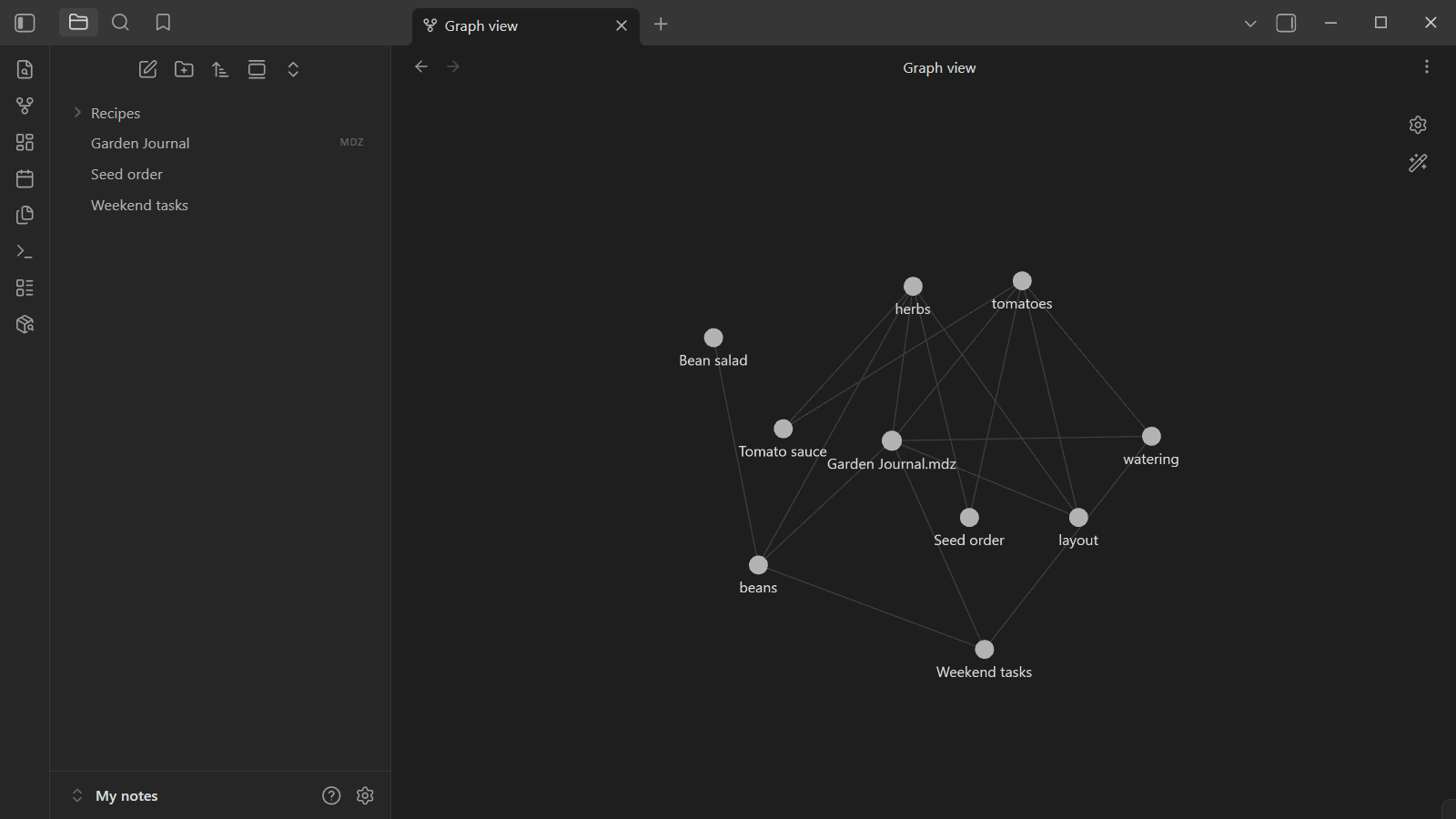The image size is (1456, 819).
Task: Open the file explorer tab icon
Action: tap(78, 23)
